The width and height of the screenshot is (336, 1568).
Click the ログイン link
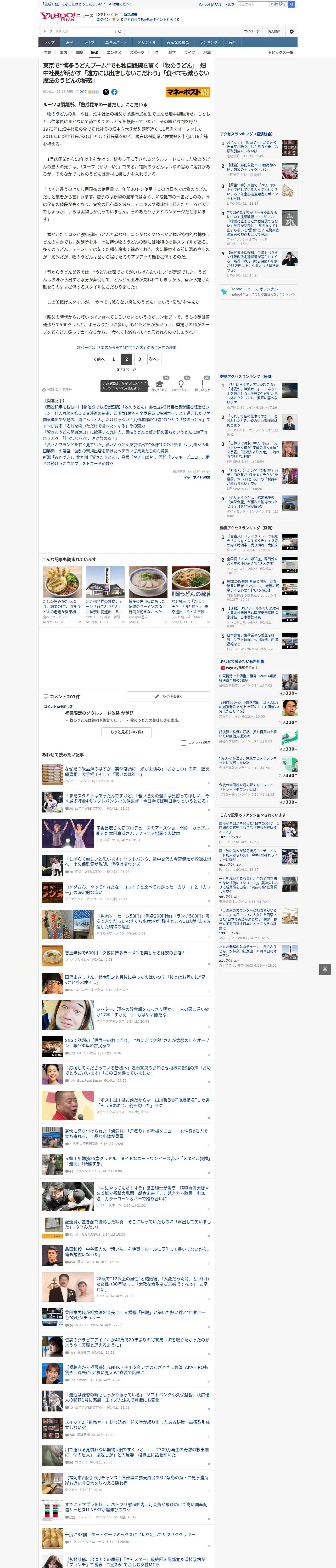pos(103,20)
